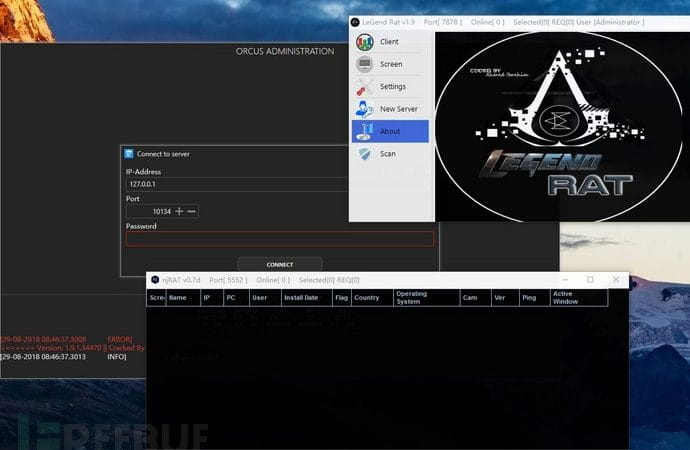This screenshot has height=450, width=690.
Task: Select the Scan label in LeGend Rat
Action: (x=388, y=154)
